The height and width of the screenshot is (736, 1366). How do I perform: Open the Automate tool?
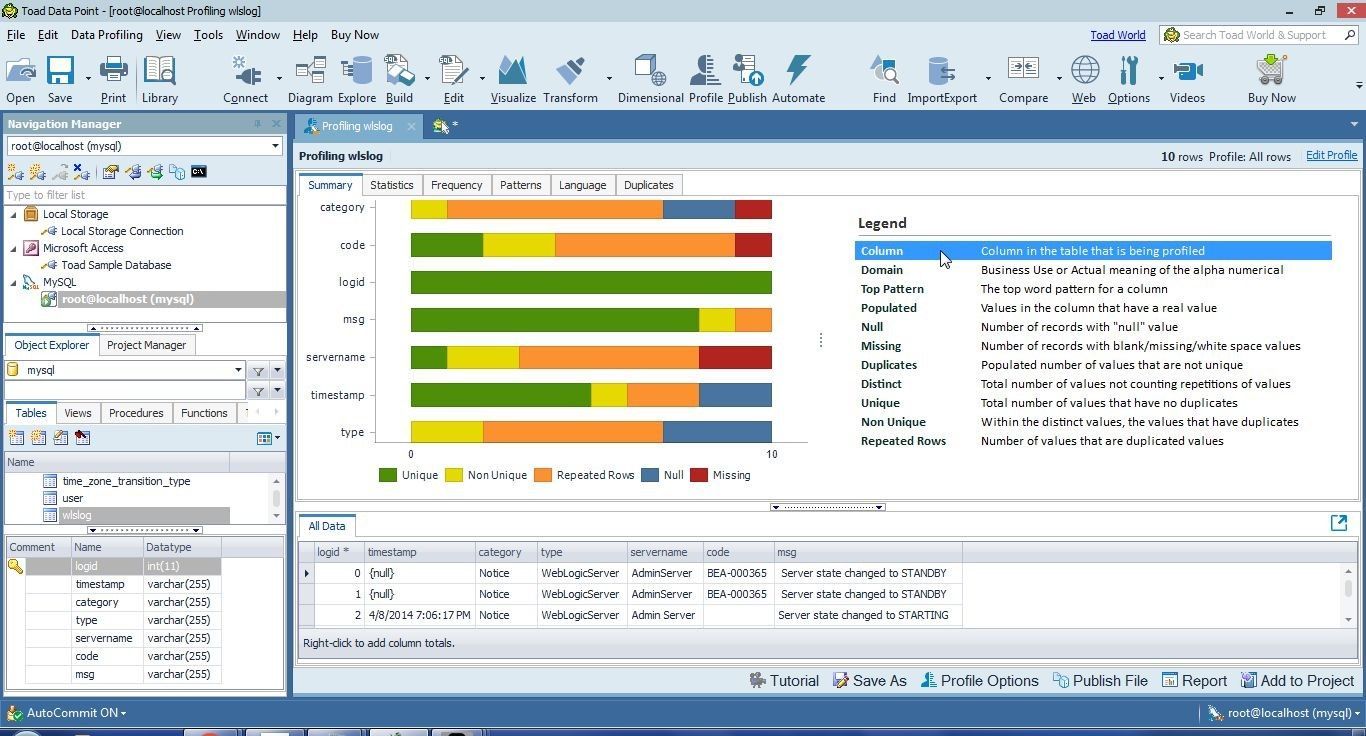point(798,79)
